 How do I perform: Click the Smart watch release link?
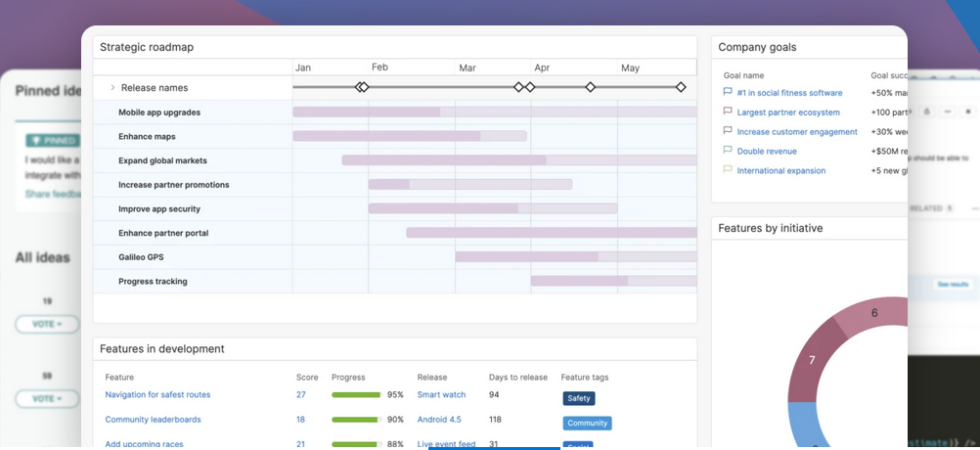coord(441,394)
